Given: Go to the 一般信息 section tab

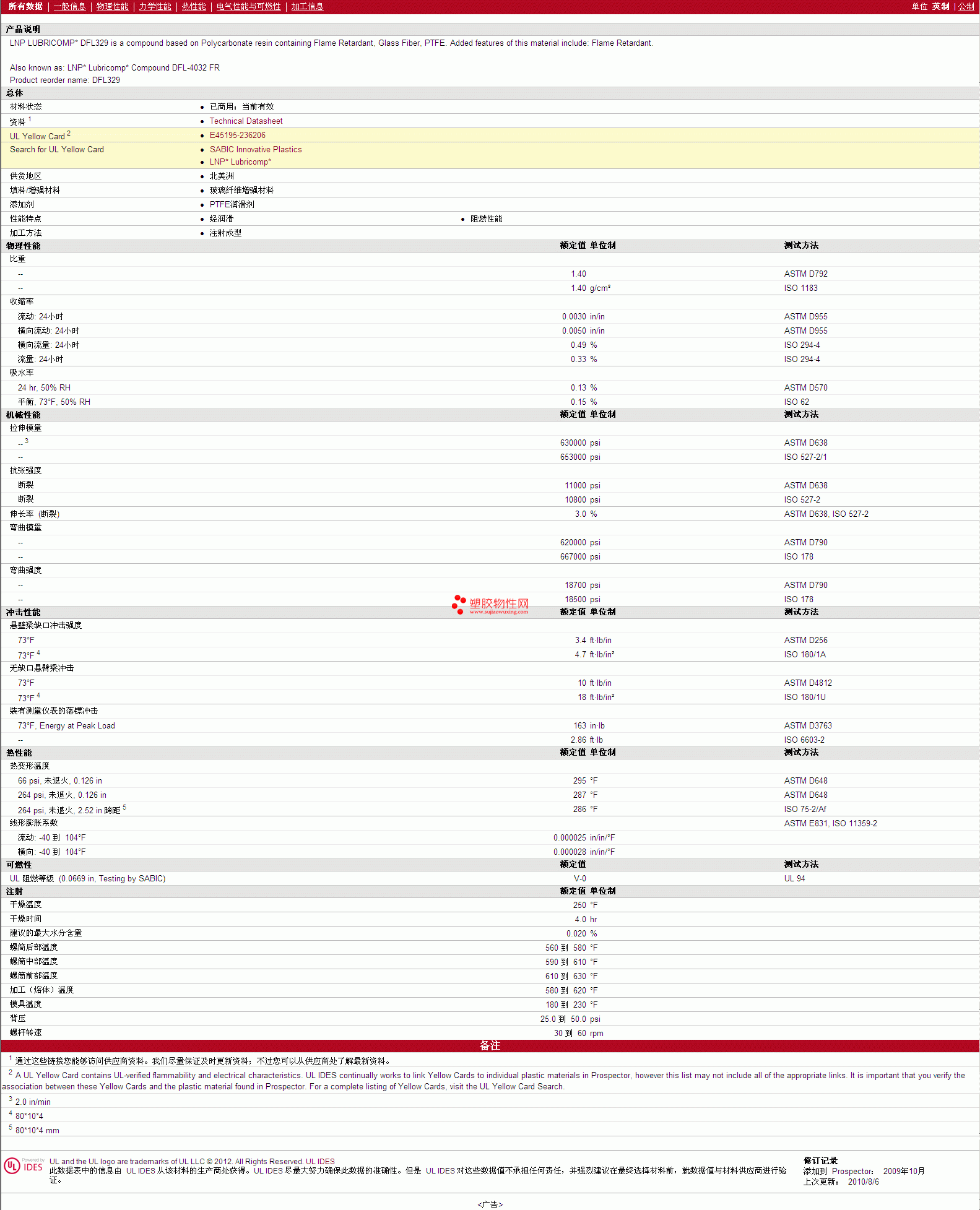Looking at the screenshot, I should pos(69,6).
